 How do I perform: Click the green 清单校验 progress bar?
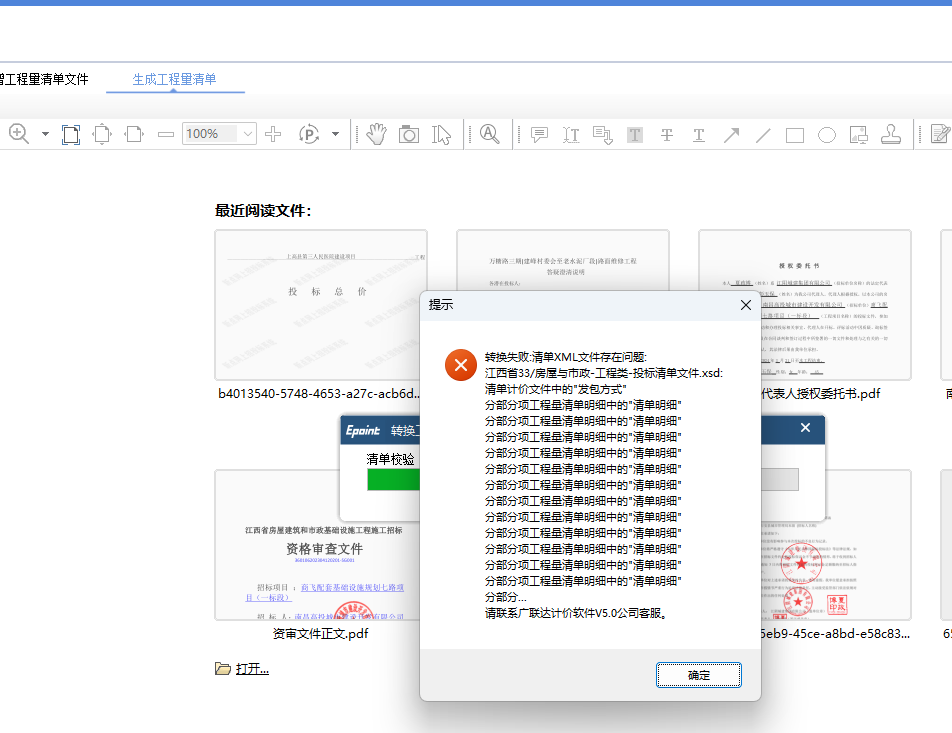393,479
